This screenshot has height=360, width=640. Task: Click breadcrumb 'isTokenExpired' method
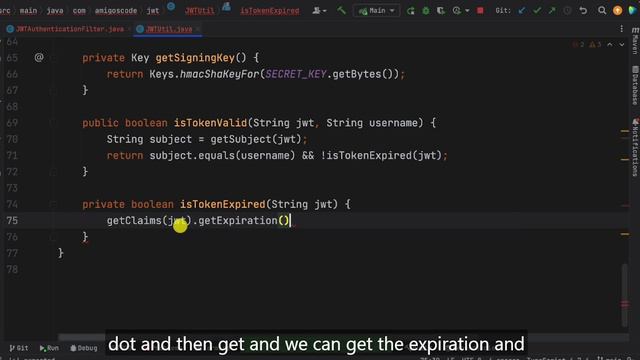(x=269, y=11)
